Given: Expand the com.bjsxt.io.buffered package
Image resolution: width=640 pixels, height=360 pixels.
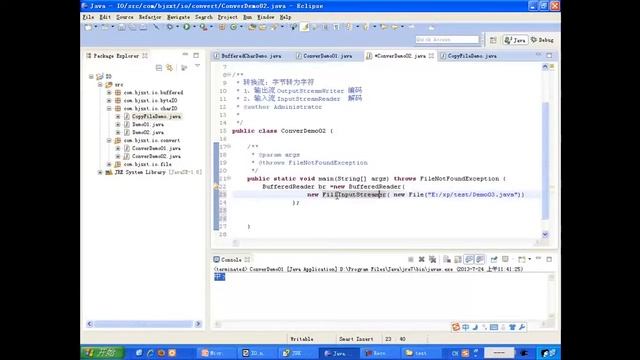Looking at the screenshot, I should (109, 93).
